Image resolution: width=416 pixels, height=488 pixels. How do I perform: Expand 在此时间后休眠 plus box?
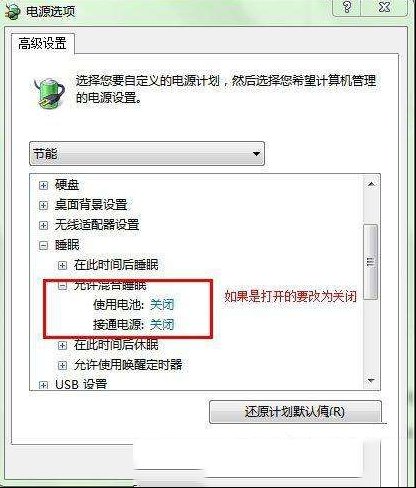pyautogui.click(x=62, y=345)
